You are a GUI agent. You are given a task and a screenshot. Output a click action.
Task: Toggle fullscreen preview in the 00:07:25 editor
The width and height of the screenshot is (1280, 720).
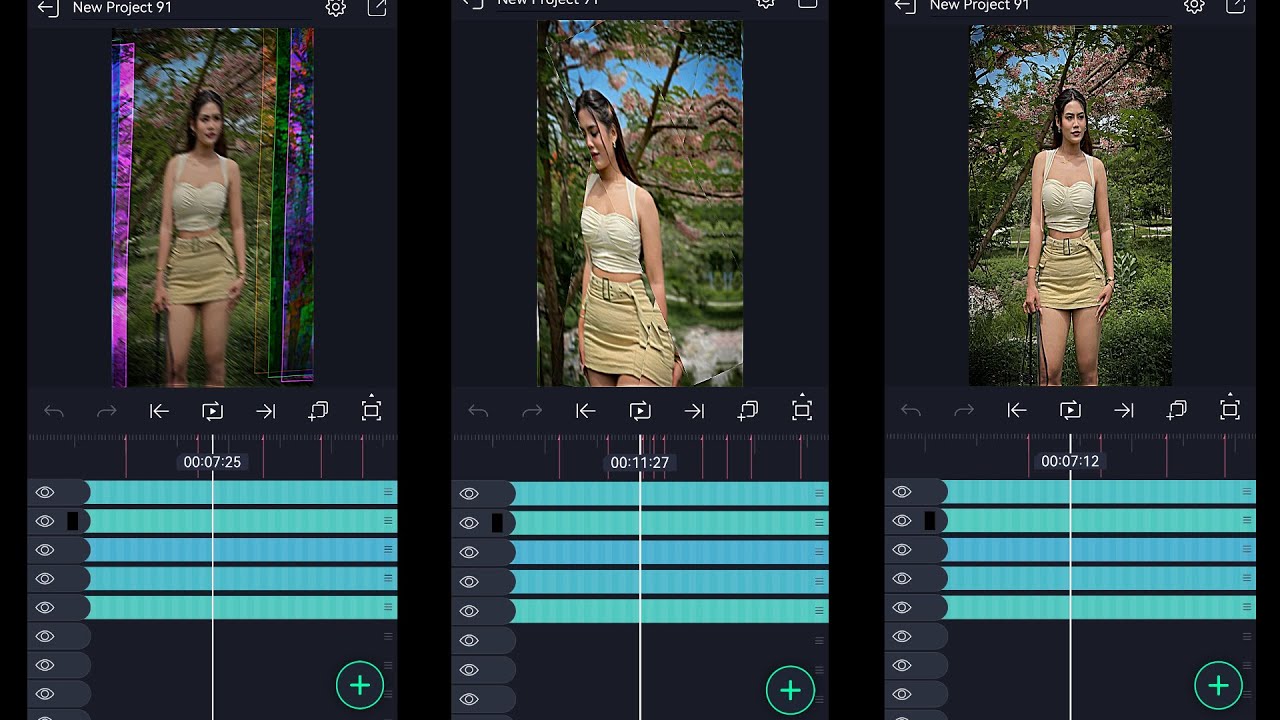coord(371,409)
